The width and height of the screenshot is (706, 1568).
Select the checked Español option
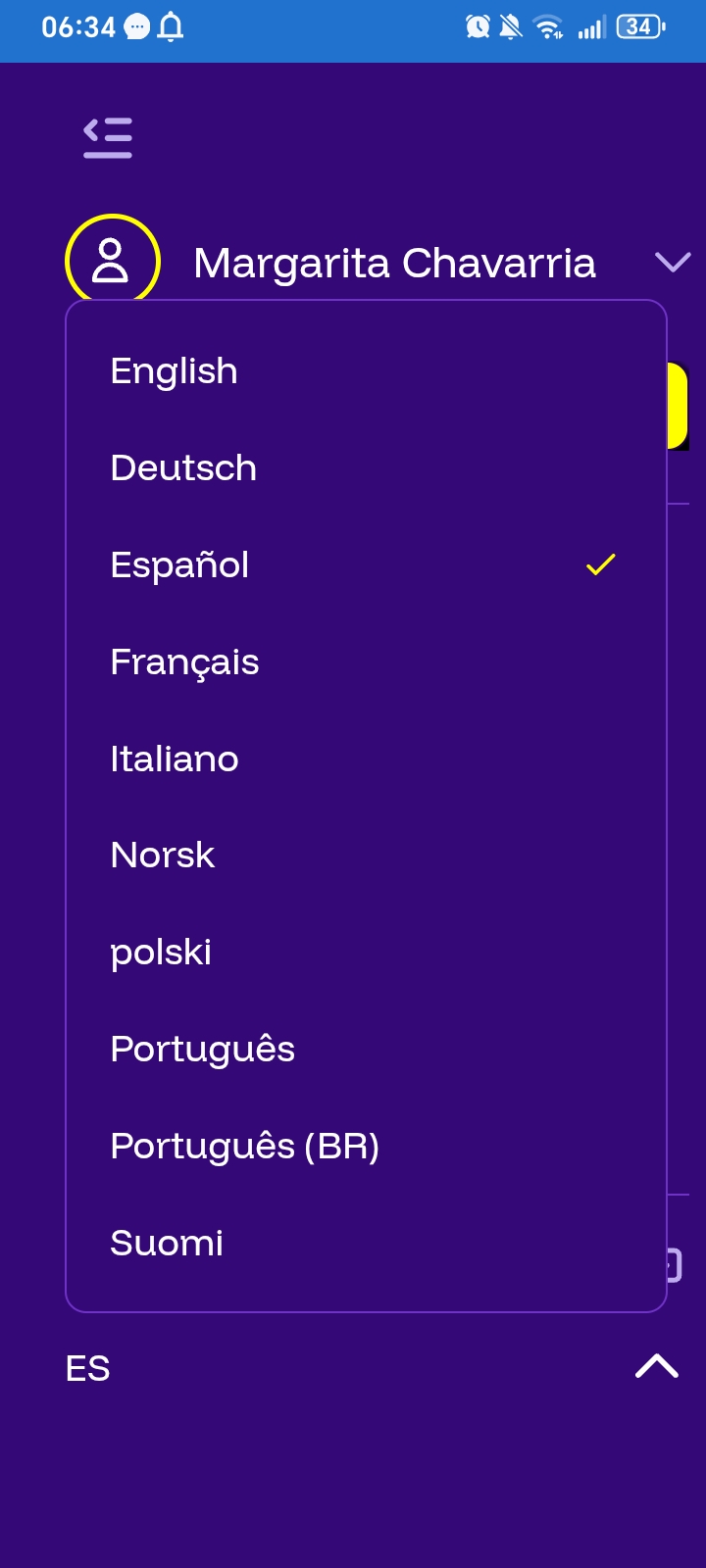[180, 565]
